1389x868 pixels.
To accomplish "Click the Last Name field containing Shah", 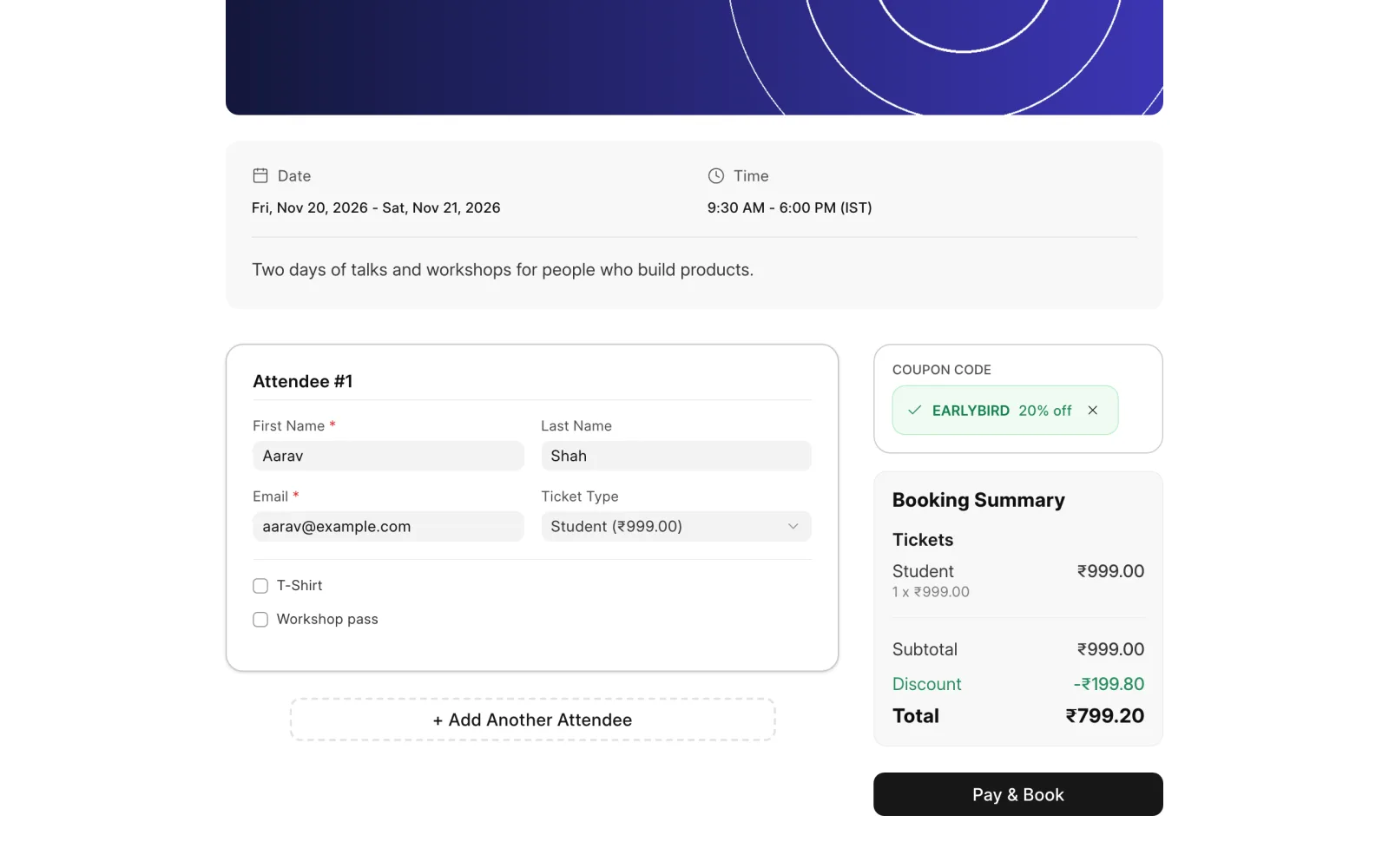I will click(675, 456).
